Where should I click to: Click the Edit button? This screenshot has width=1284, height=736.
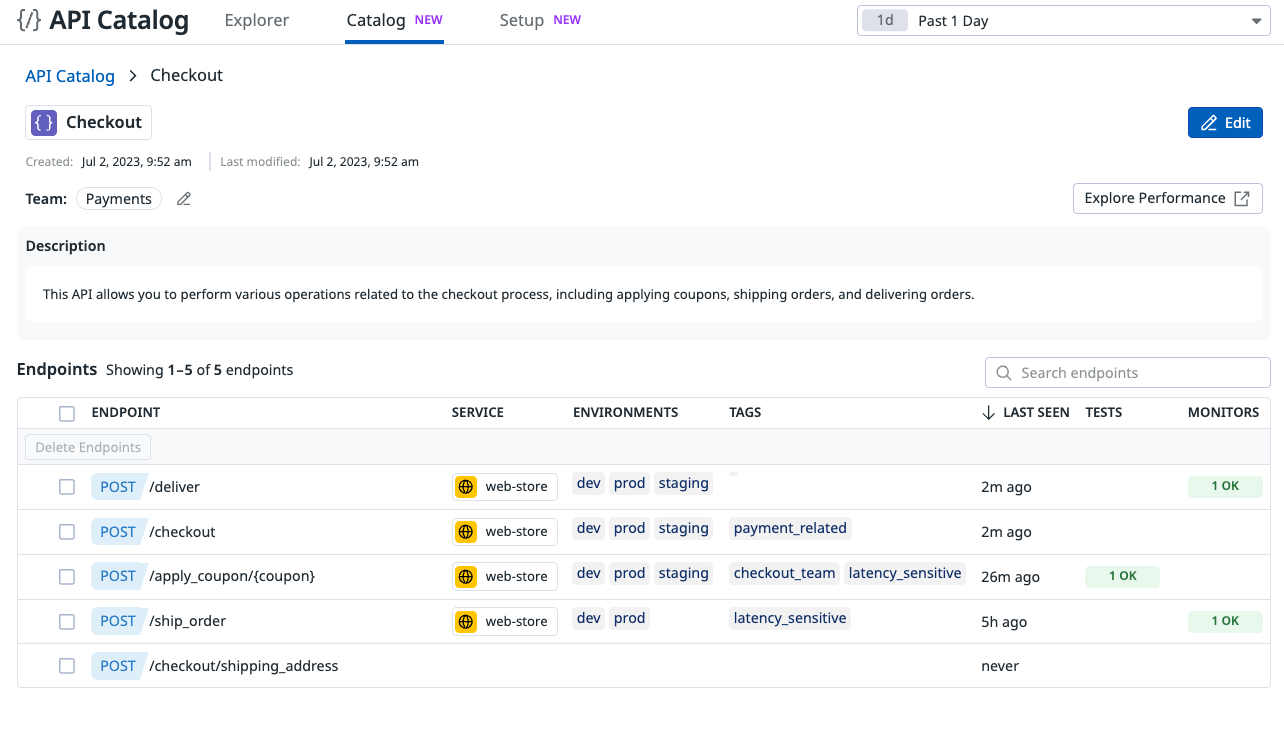pos(1225,122)
